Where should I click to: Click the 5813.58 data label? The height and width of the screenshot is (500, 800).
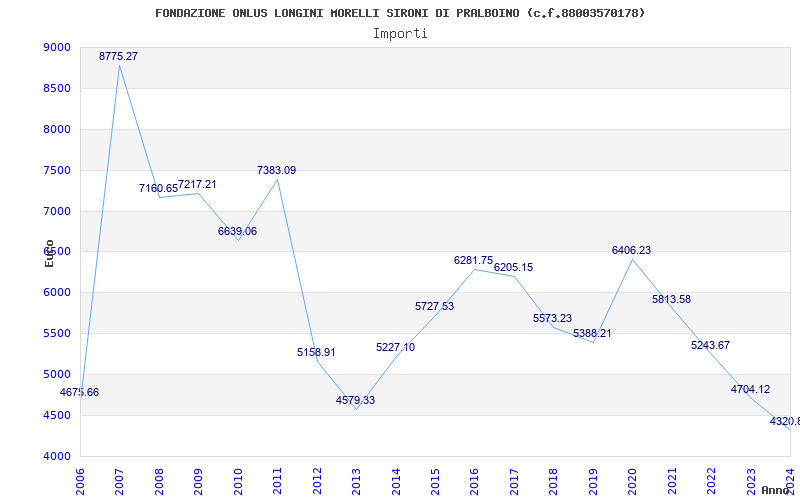click(671, 299)
